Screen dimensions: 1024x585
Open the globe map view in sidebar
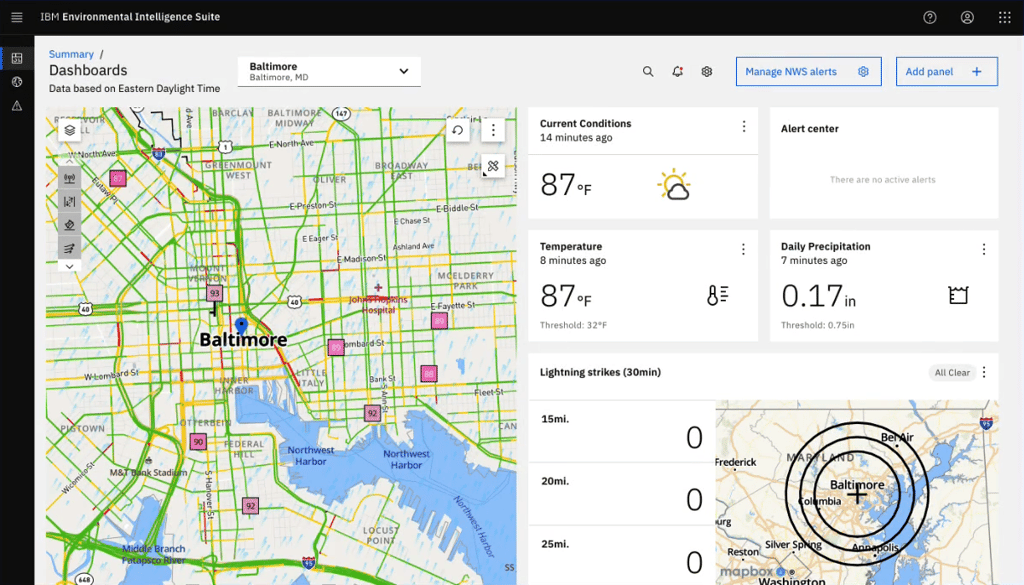pos(17,82)
